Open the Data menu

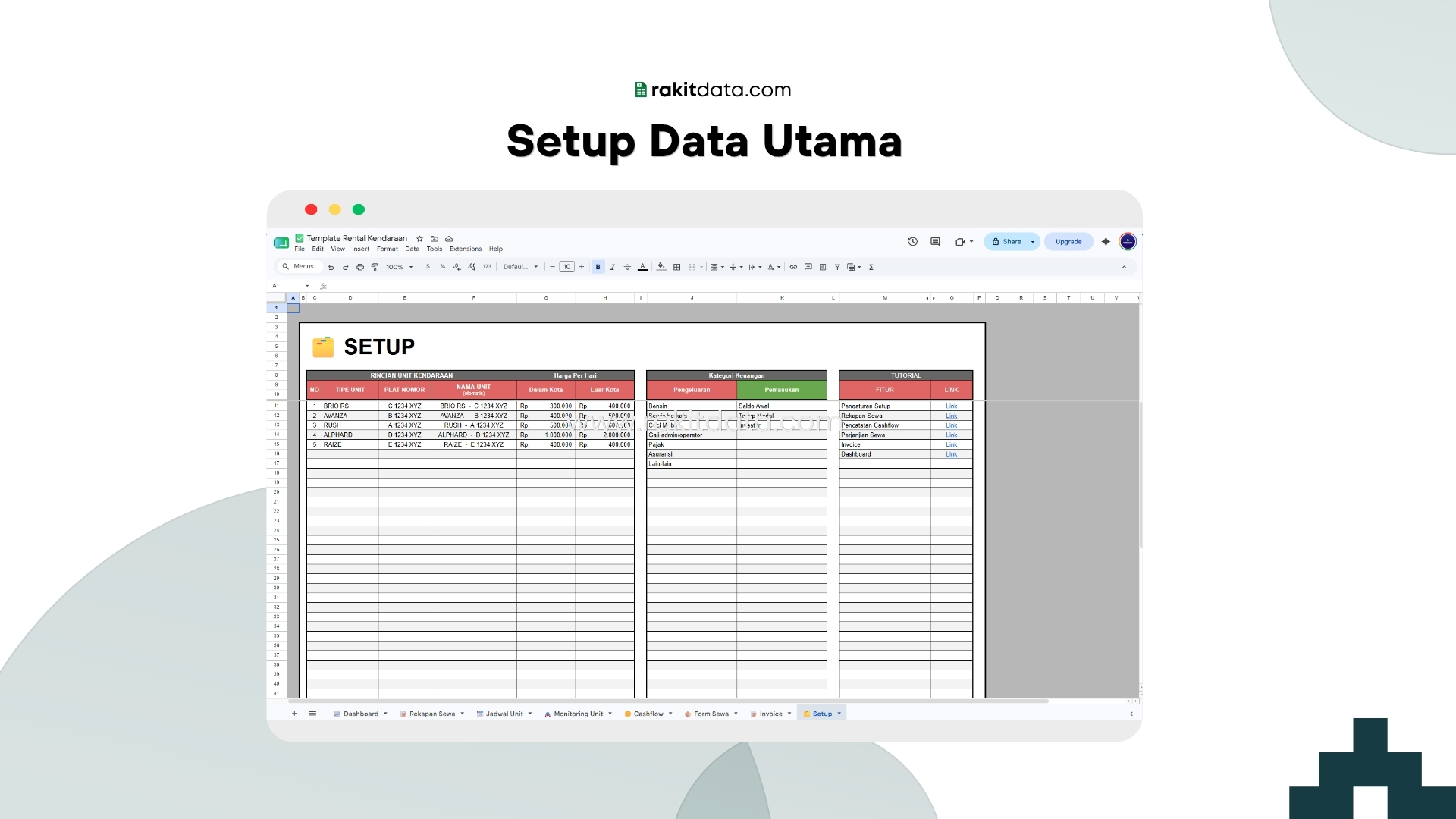[x=412, y=249]
